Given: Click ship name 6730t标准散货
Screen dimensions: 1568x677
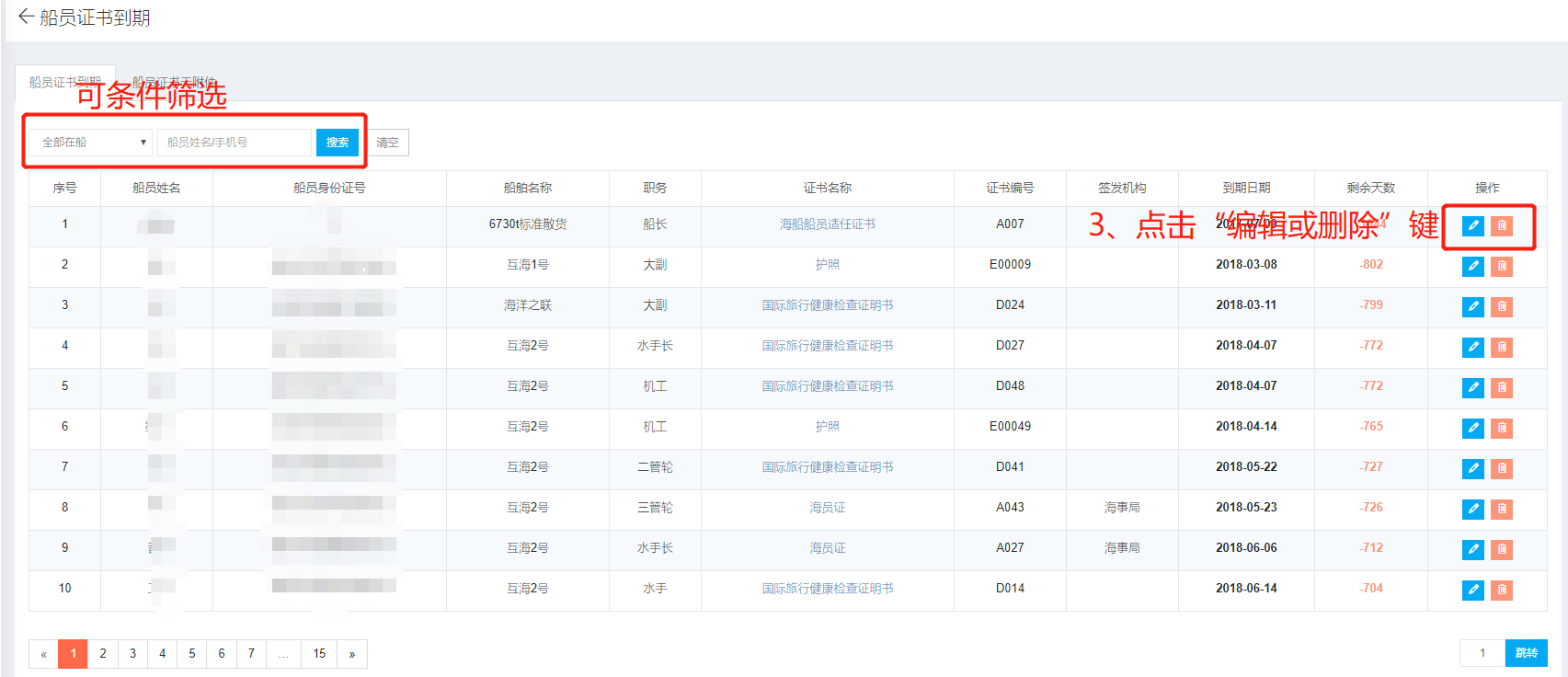Looking at the screenshot, I should (x=528, y=224).
